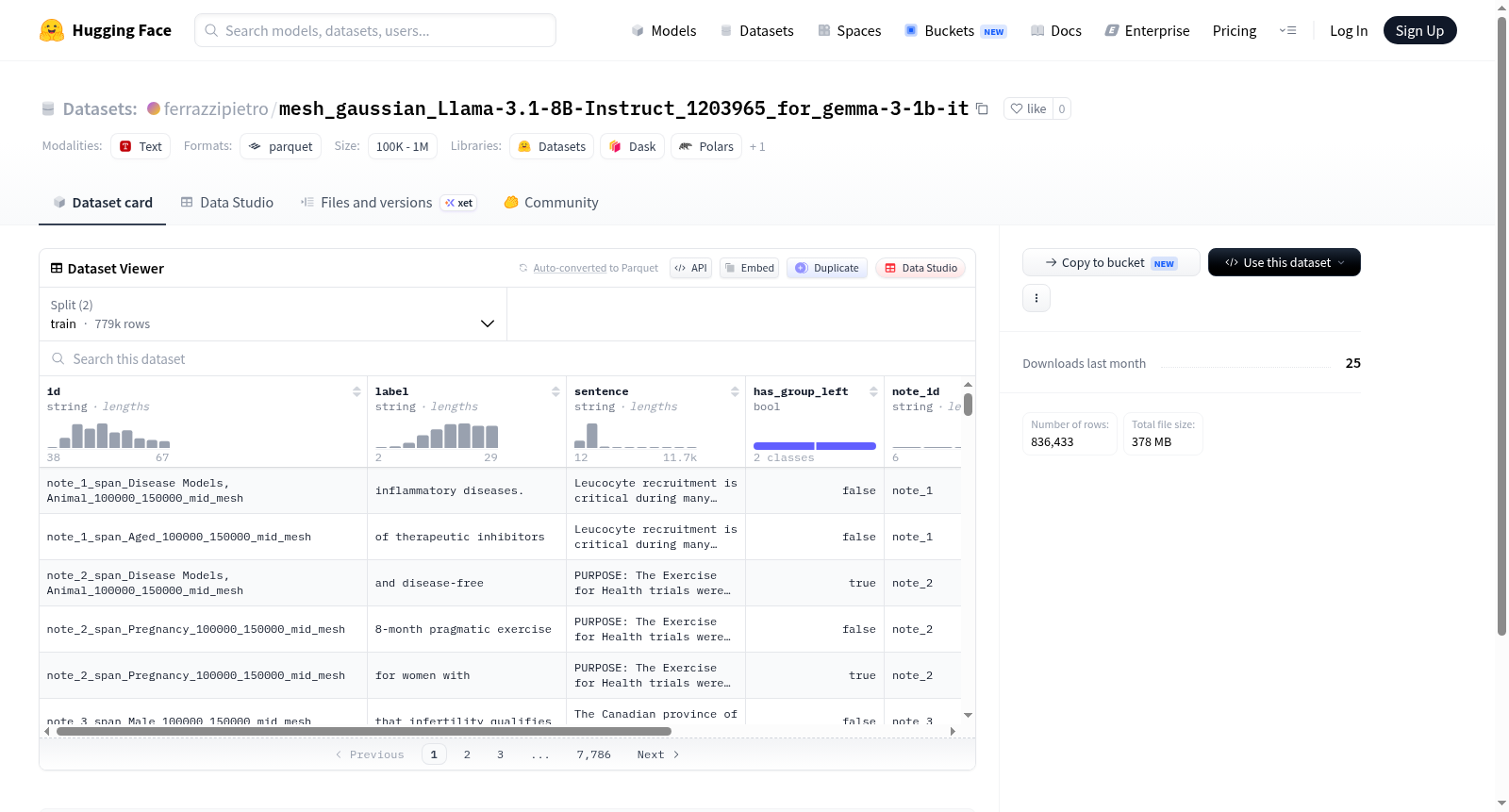Open the three-dot more options menu

point(1036,298)
